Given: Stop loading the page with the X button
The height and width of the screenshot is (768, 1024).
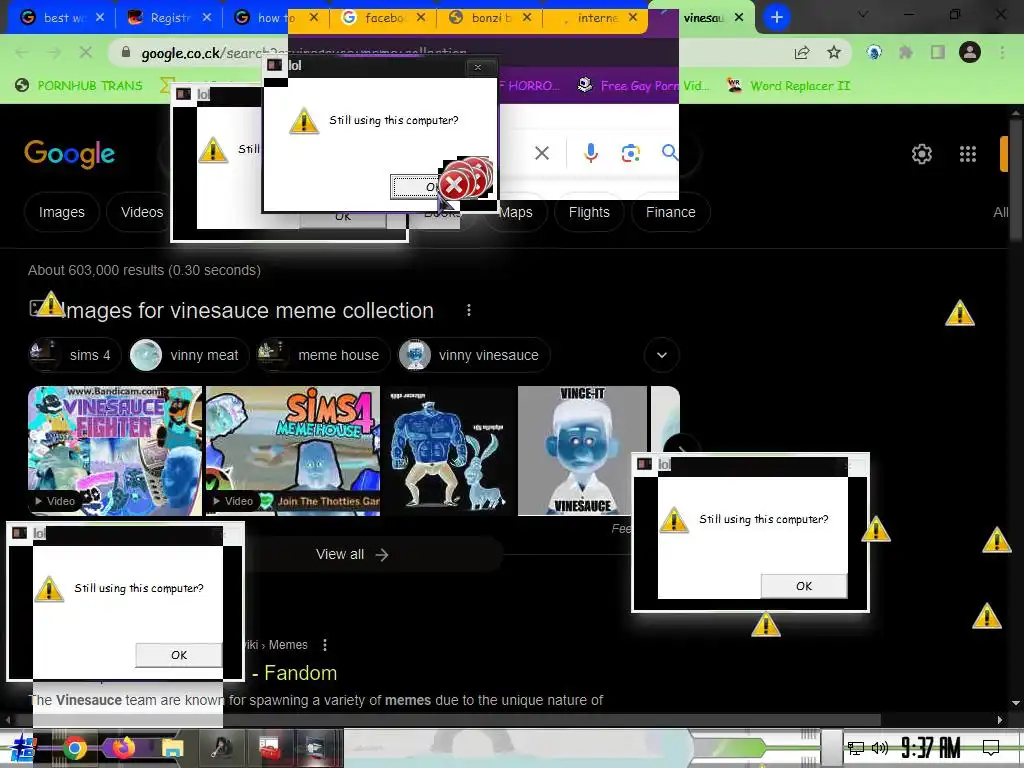Looking at the screenshot, I should [x=86, y=52].
